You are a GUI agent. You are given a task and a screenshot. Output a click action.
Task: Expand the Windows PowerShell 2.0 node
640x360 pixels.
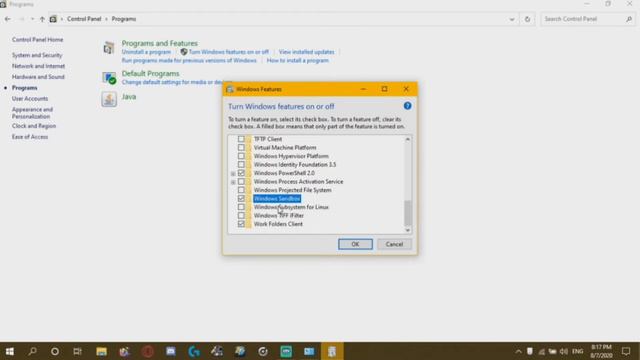coord(233,173)
